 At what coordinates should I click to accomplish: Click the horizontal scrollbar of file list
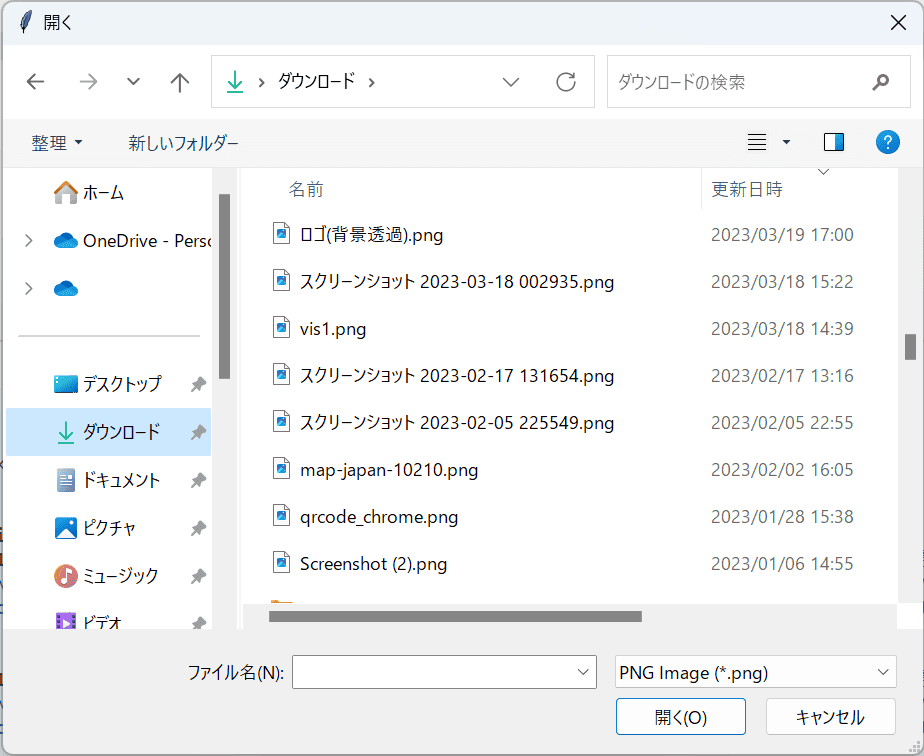pos(455,616)
